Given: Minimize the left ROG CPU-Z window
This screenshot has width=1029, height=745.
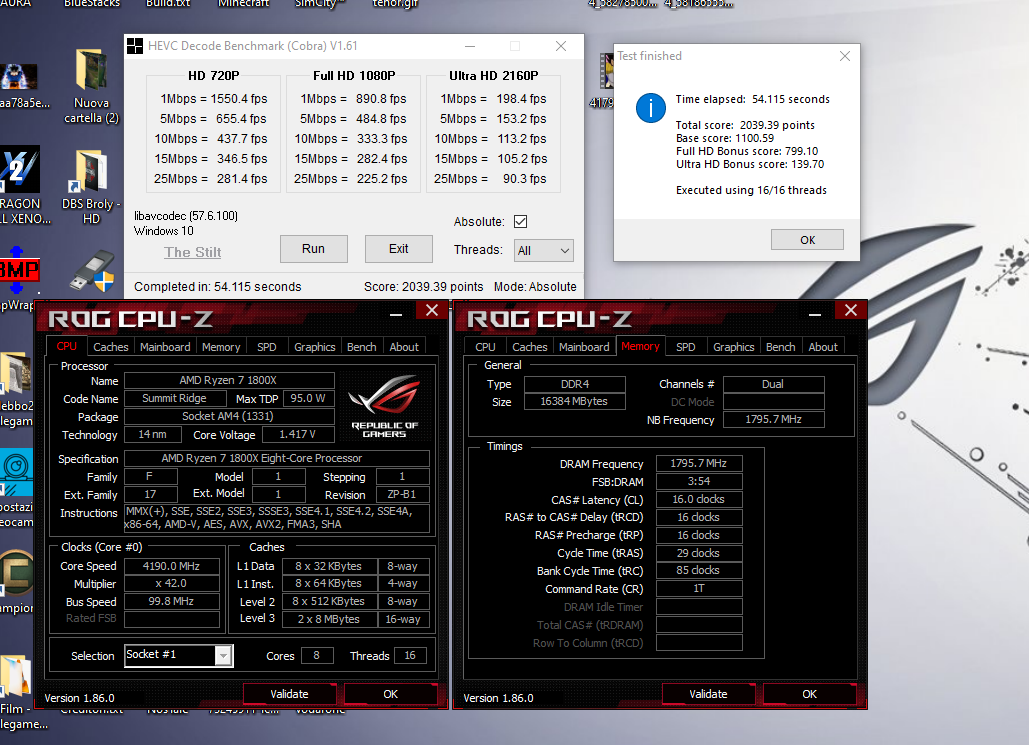Looking at the screenshot, I should 396,312.
